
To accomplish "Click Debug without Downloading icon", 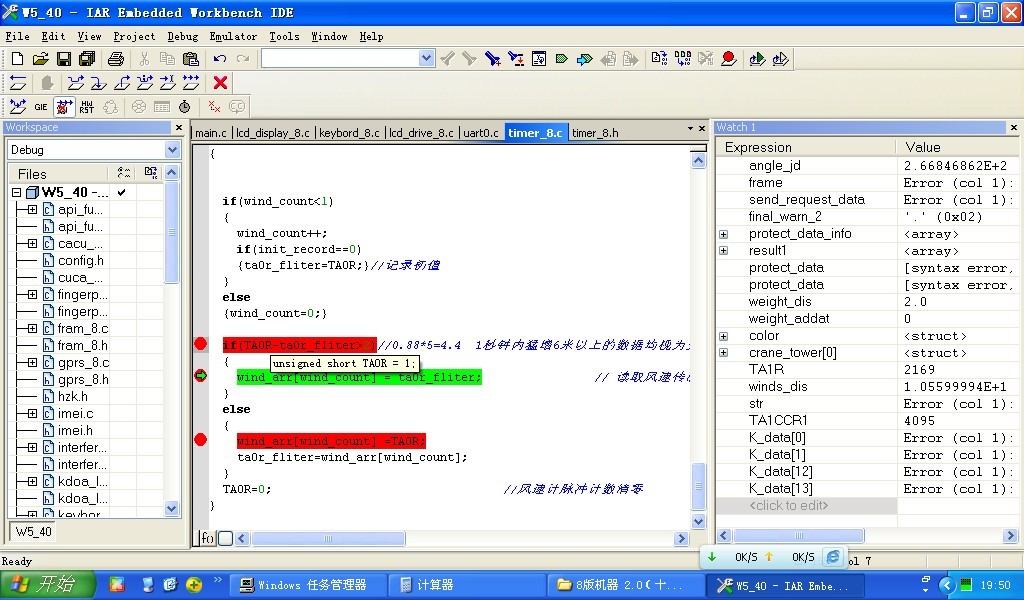I will point(780,59).
